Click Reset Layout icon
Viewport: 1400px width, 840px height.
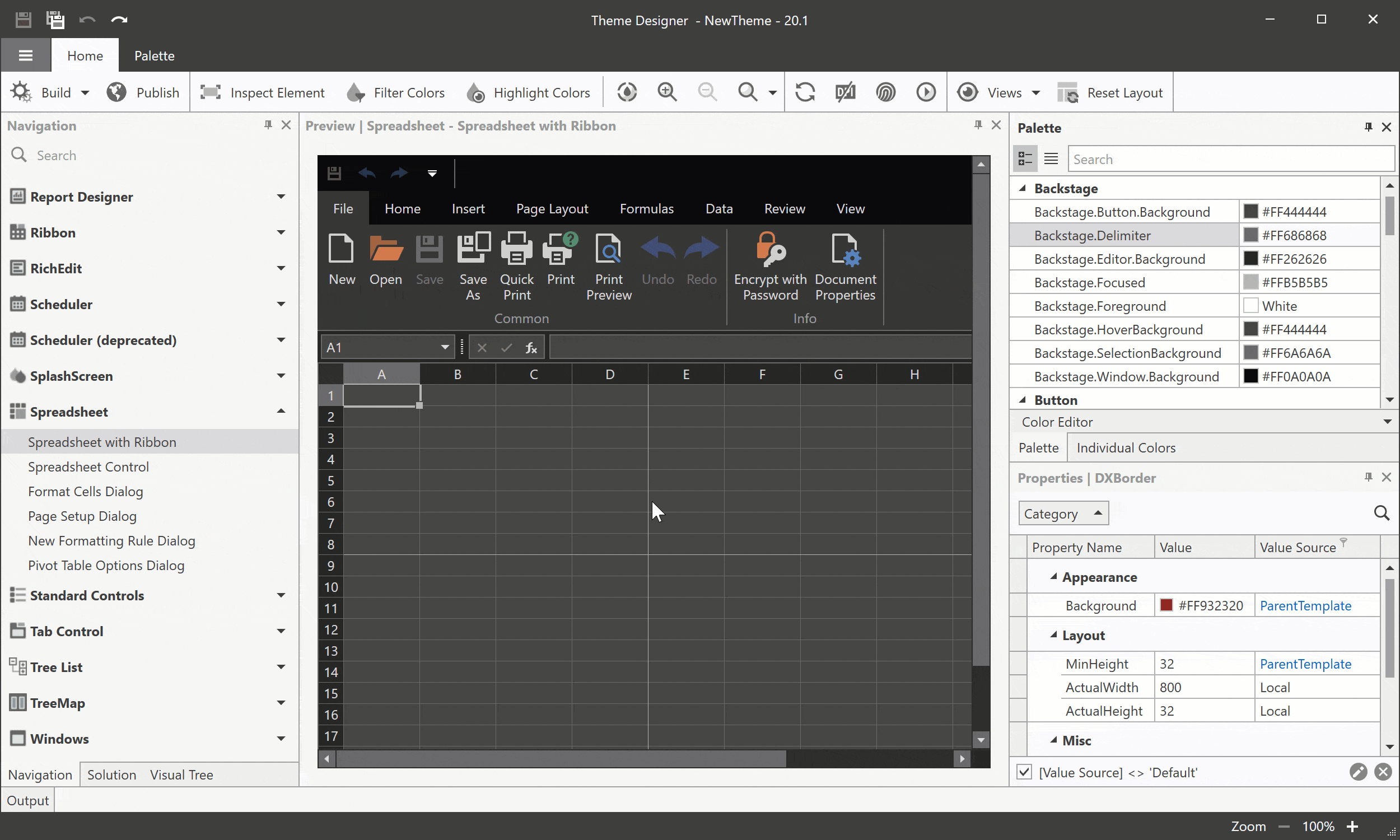tap(1068, 92)
